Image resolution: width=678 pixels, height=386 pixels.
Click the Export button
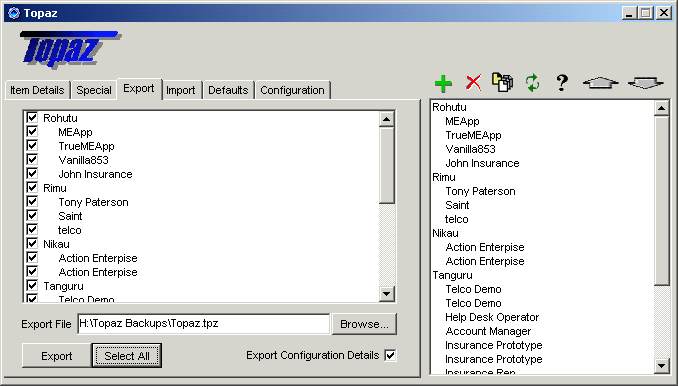click(57, 356)
